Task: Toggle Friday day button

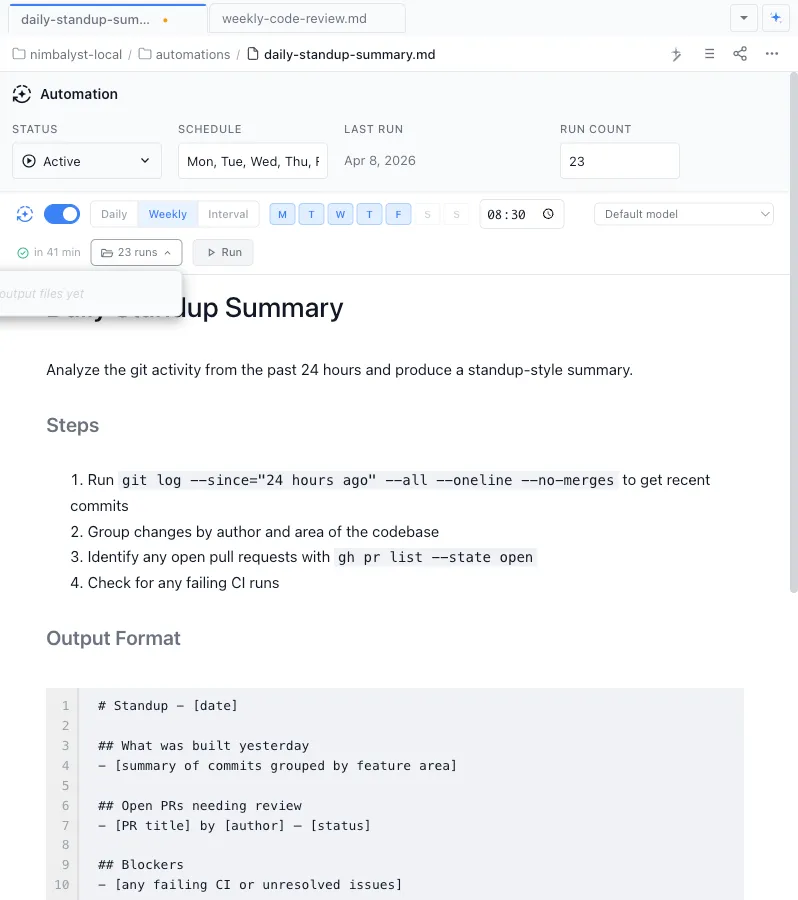Action: coord(398,215)
